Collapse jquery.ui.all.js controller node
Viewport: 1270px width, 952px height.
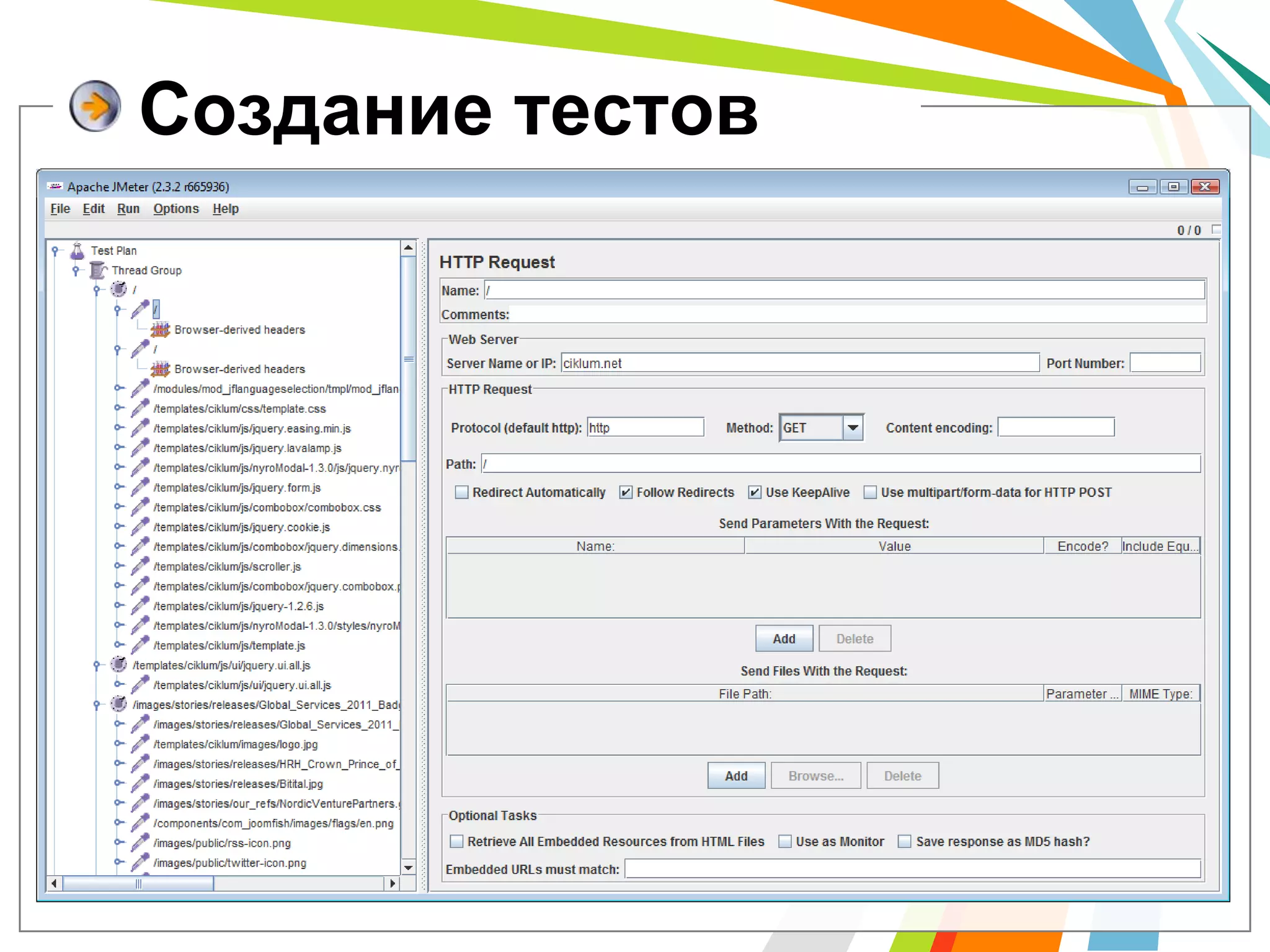[x=96, y=665]
